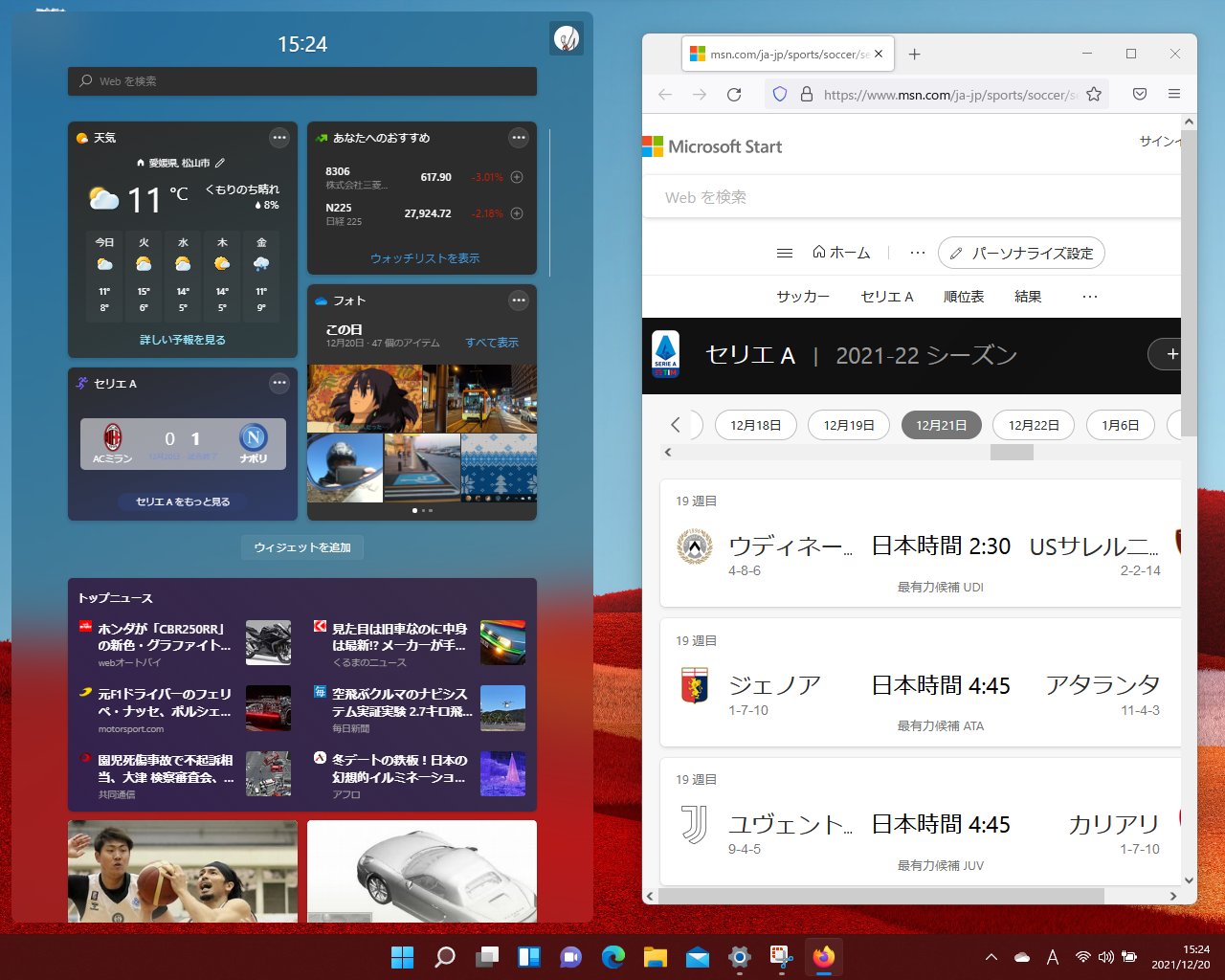Switch IME input mode via the A indicator
The image size is (1225, 980).
(1053, 956)
